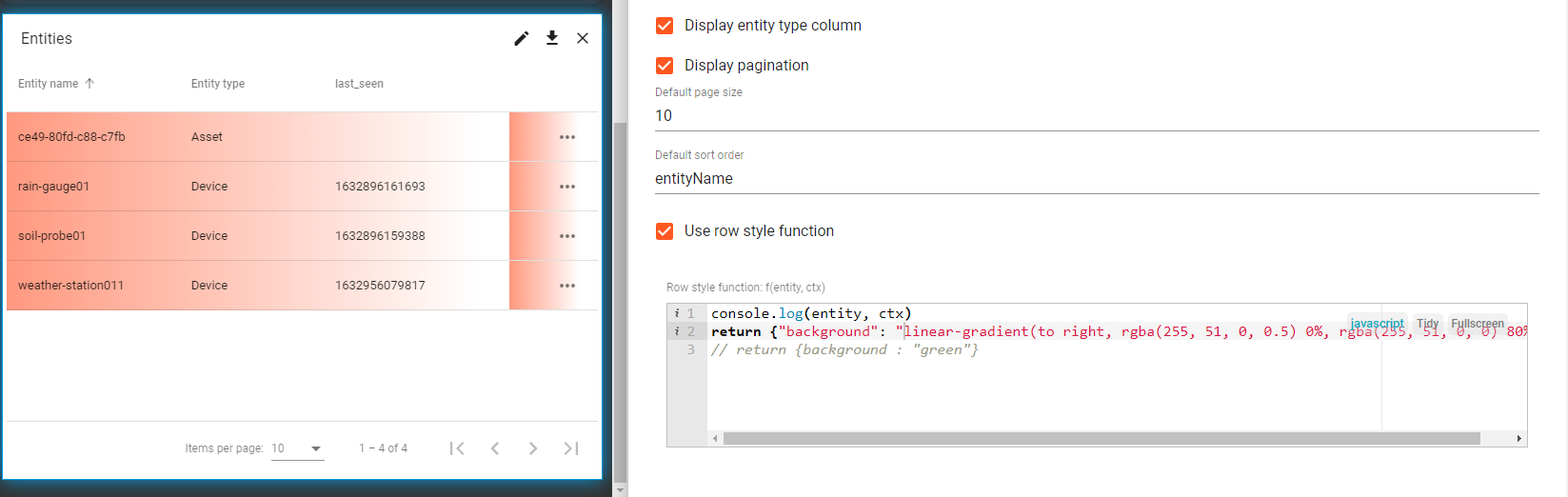Click left scroll arrow of code editor
The width and height of the screenshot is (1568, 497).
(x=715, y=439)
